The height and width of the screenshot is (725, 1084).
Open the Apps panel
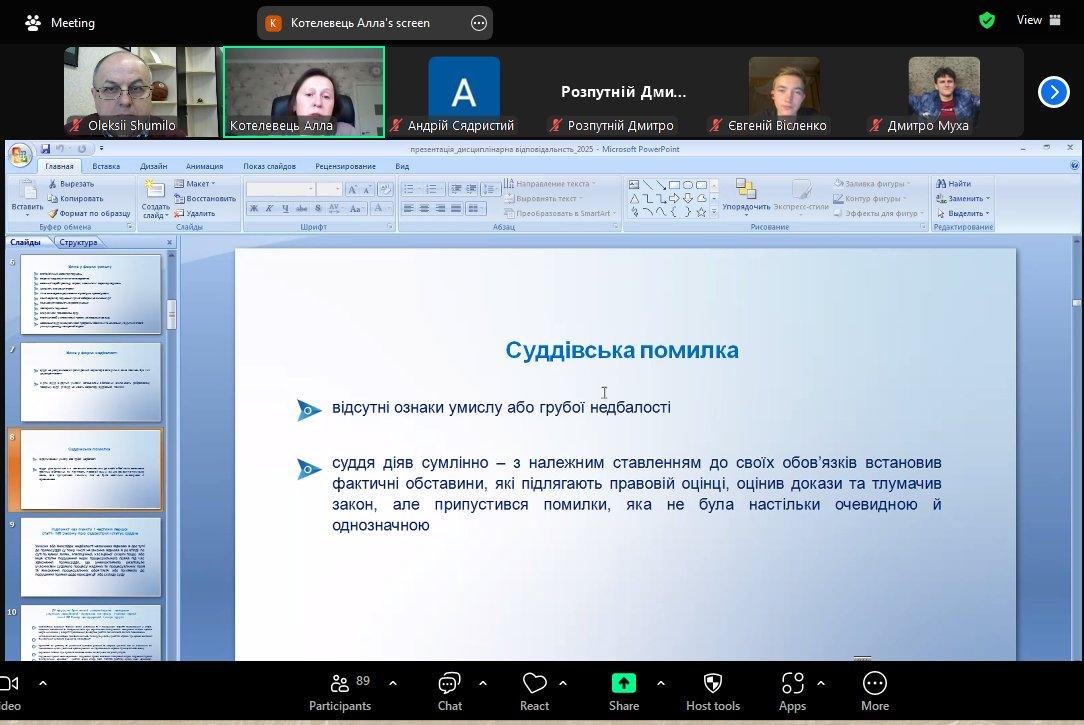792,691
